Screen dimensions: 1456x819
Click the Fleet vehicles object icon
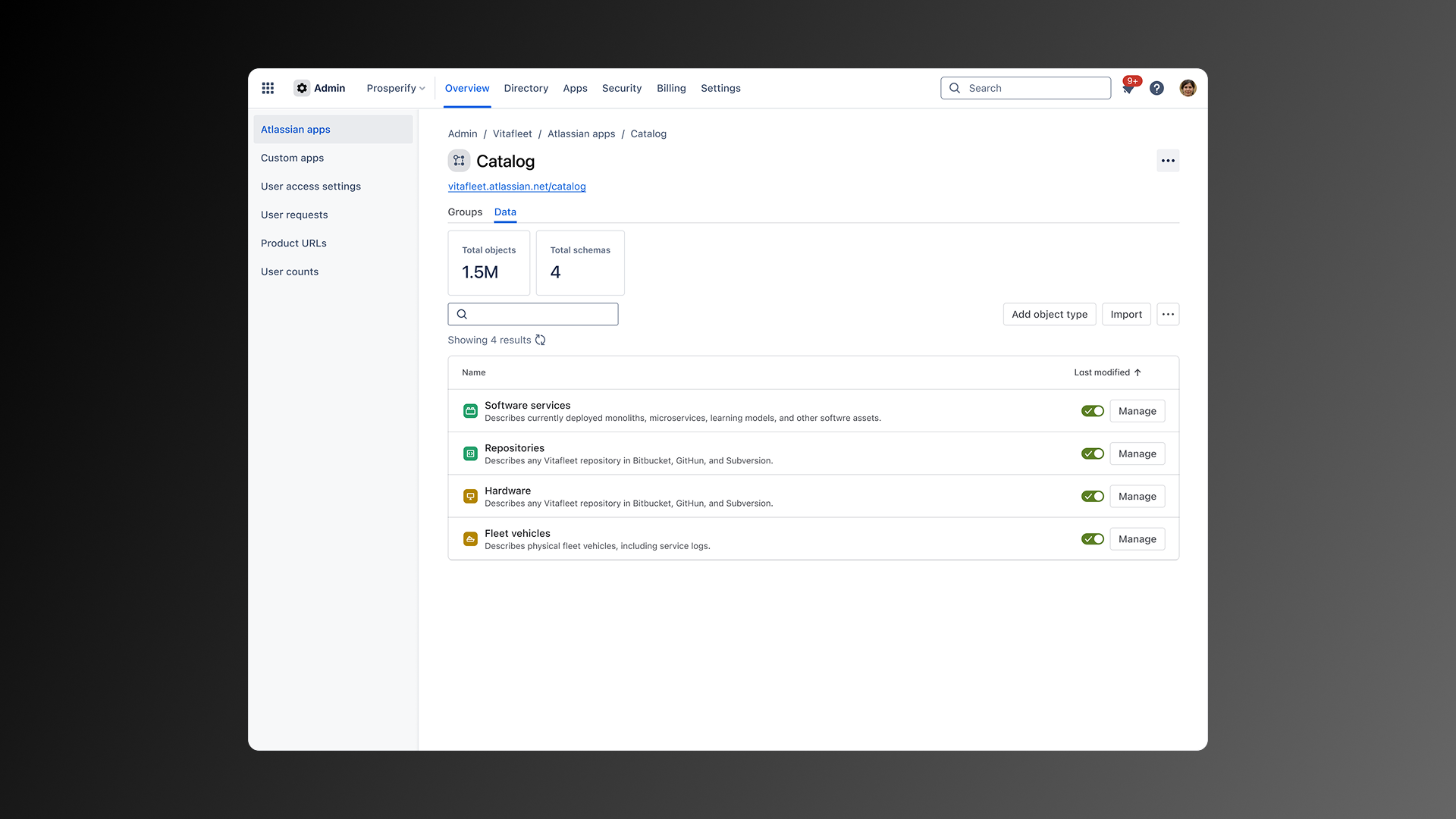tap(470, 539)
